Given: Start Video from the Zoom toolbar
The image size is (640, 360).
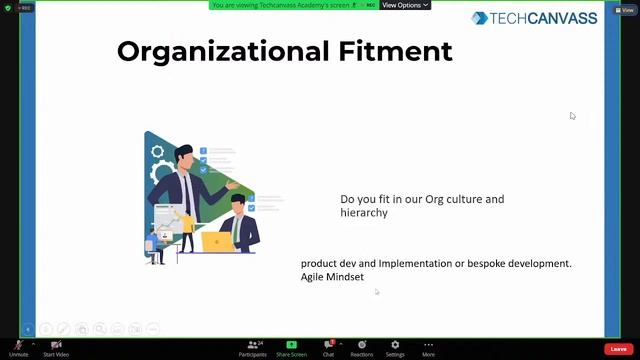Looking at the screenshot, I should click(56, 349).
